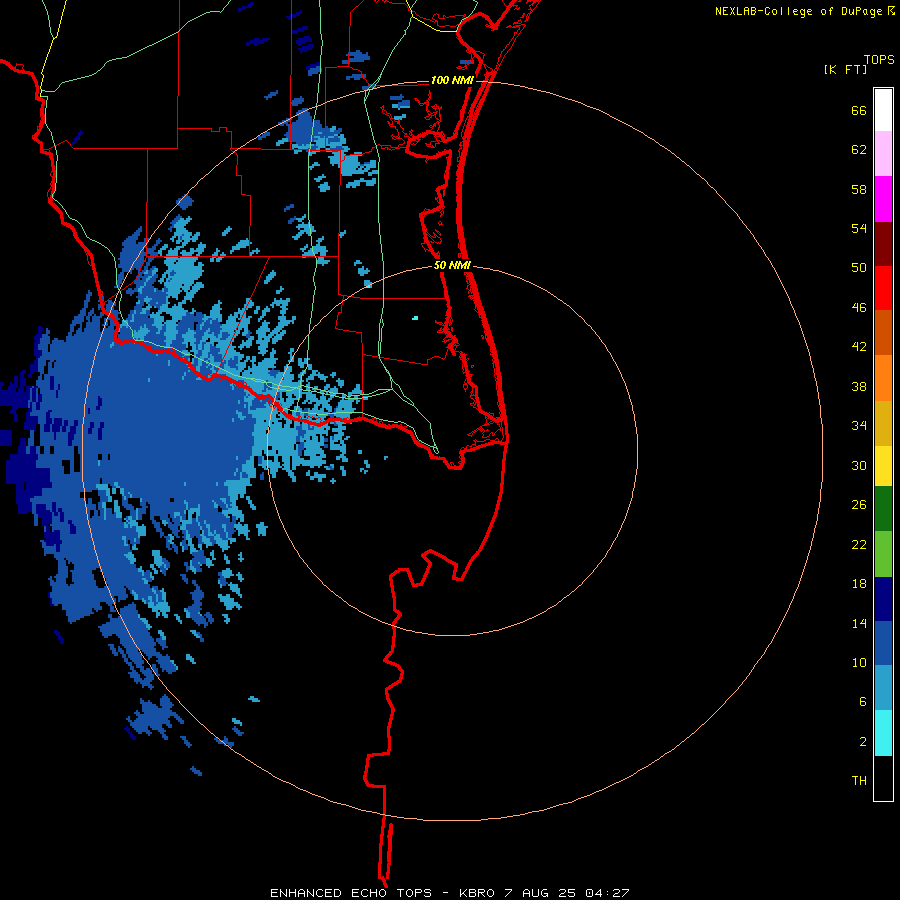This screenshot has height=900, width=900.
Task: Click the "10" legend value
Action: tap(859, 663)
